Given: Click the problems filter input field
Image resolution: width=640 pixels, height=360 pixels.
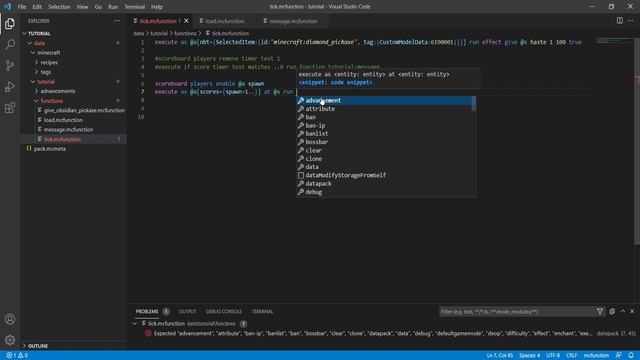Looking at the screenshot, I should pyautogui.click(x=517, y=312).
